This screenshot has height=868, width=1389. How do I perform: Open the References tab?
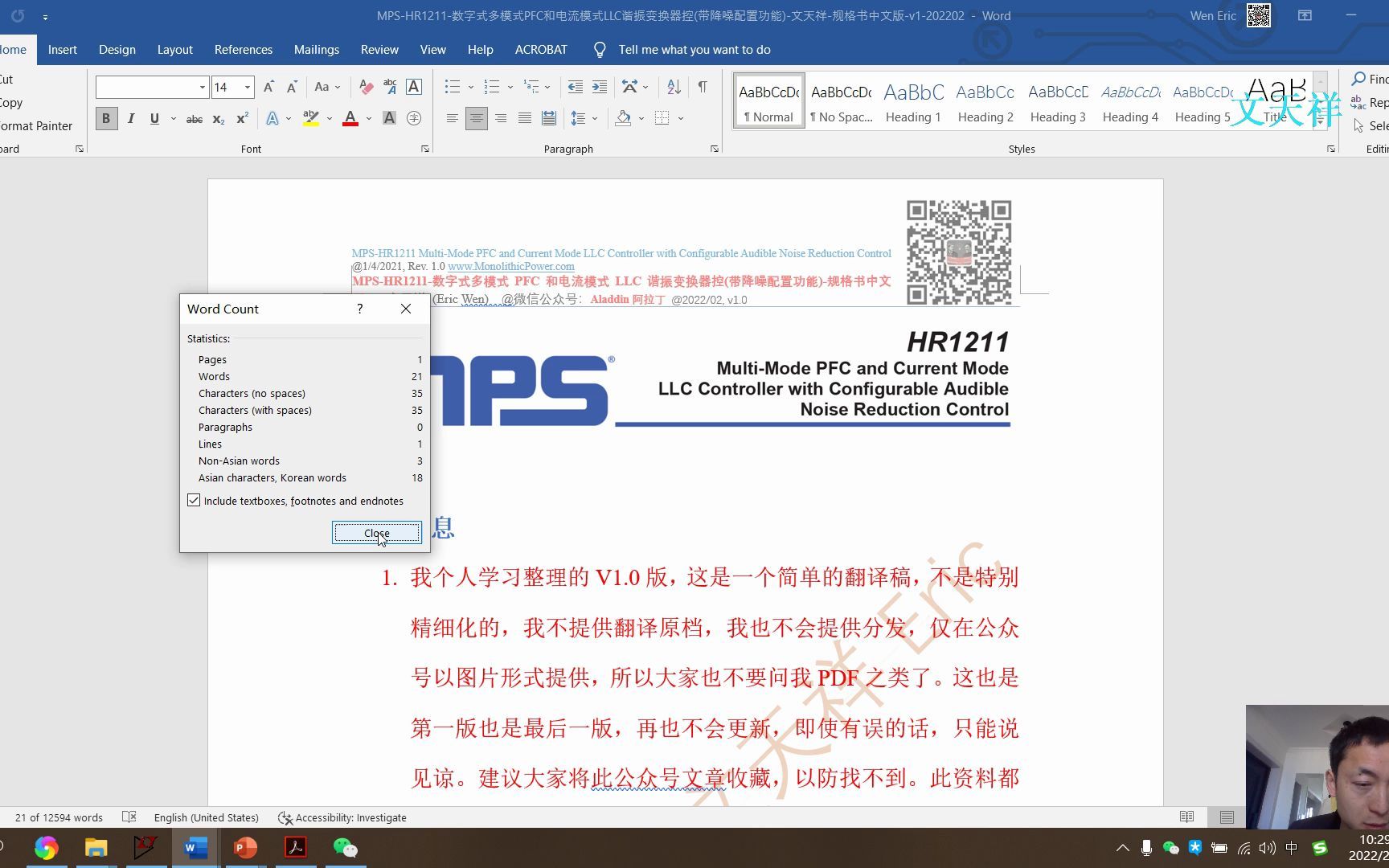click(244, 49)
